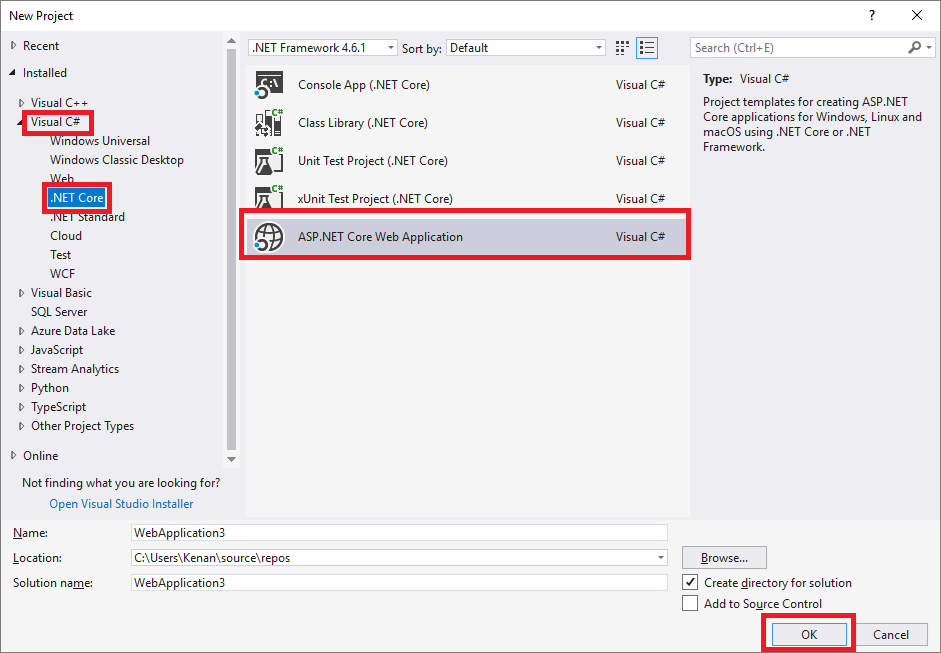The width and height of the screenshot is (941, 653).
Task: Click the search magnifier icon
Action: tap(914, 47)
